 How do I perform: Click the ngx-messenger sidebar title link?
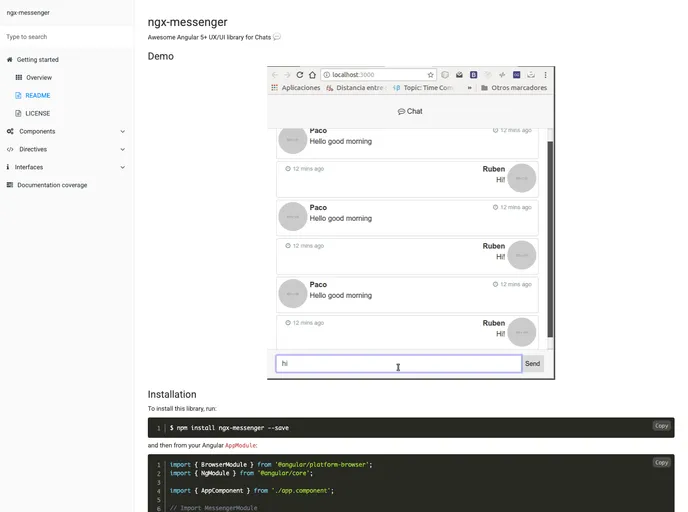pyautogui.click(x=28, y=13)
